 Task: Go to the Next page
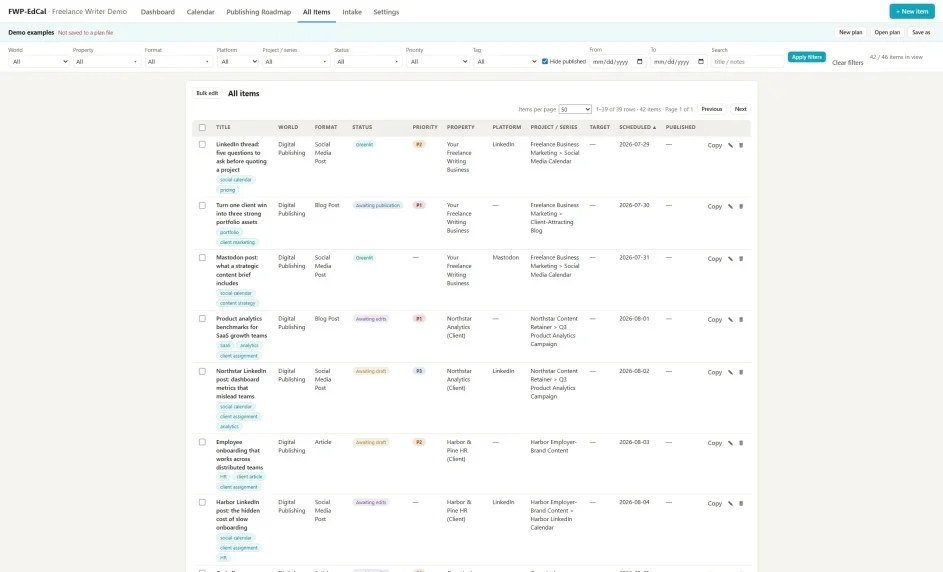tap(740, 109)
